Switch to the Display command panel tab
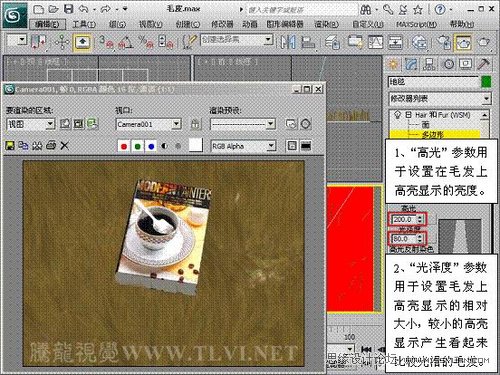This screenshot has height=375, width=500. (466, 64)
